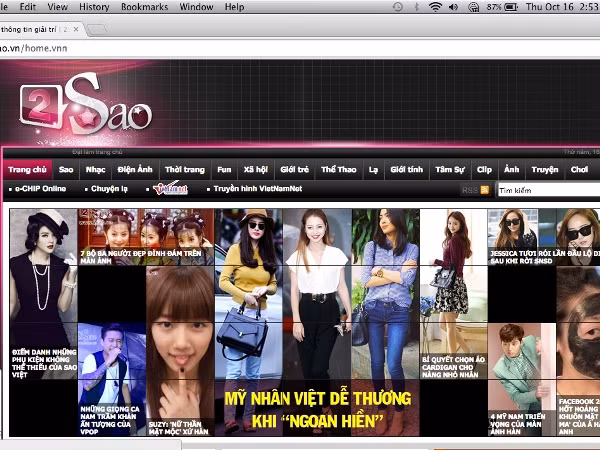This screenshot has width=600, height=450.
Task: Click the Bluetooth menu bar icon
Action: (417, 7)
